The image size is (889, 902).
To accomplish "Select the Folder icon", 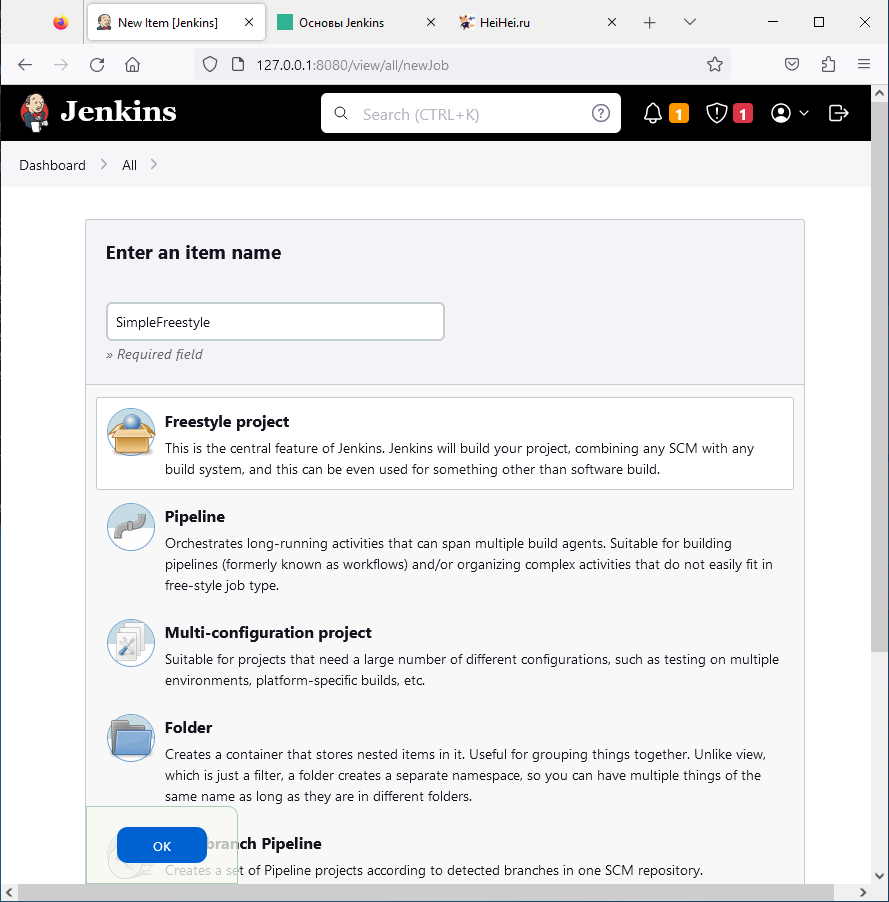I will point(131,738).
